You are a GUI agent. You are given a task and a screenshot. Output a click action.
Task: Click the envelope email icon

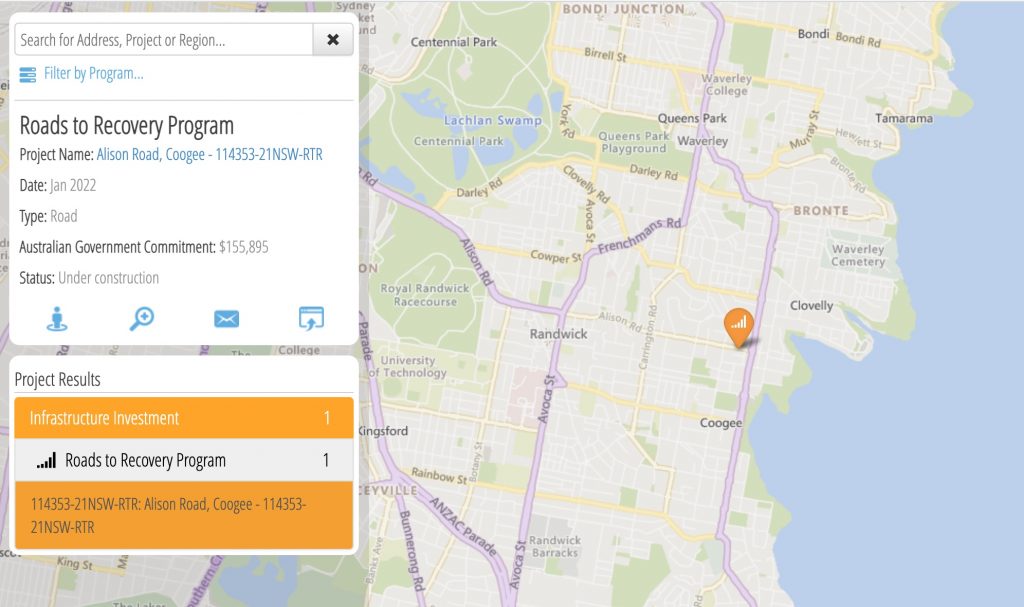coord(227,318)
